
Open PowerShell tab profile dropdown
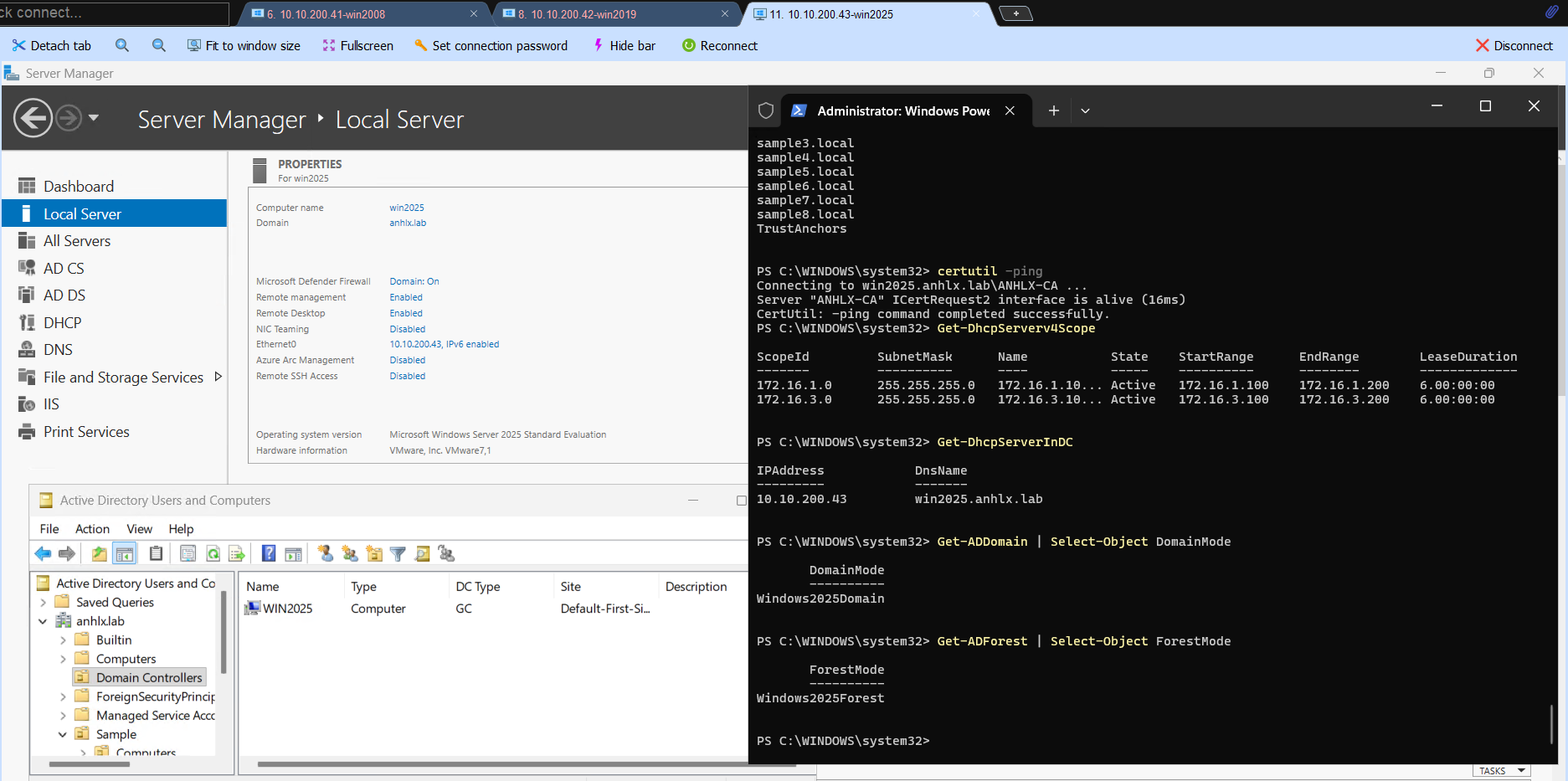coord(1085,110)
